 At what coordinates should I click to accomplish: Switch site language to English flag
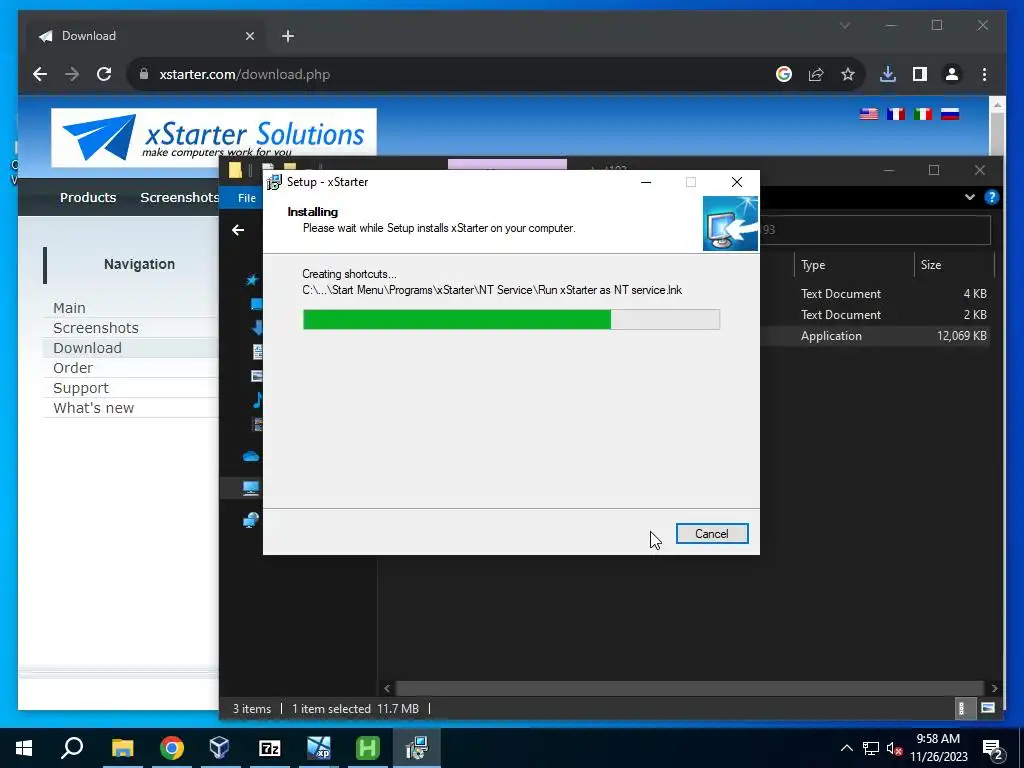pos(869,114)
